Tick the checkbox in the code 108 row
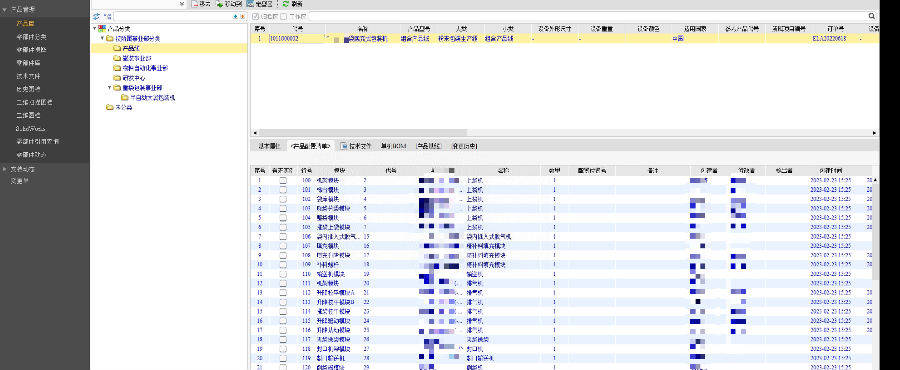This screenshot has width=900, height=370. 282,255
